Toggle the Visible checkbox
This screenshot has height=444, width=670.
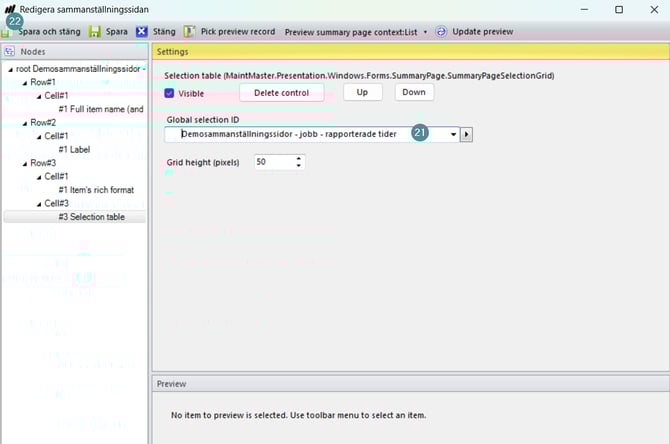[x=169, y=93]
